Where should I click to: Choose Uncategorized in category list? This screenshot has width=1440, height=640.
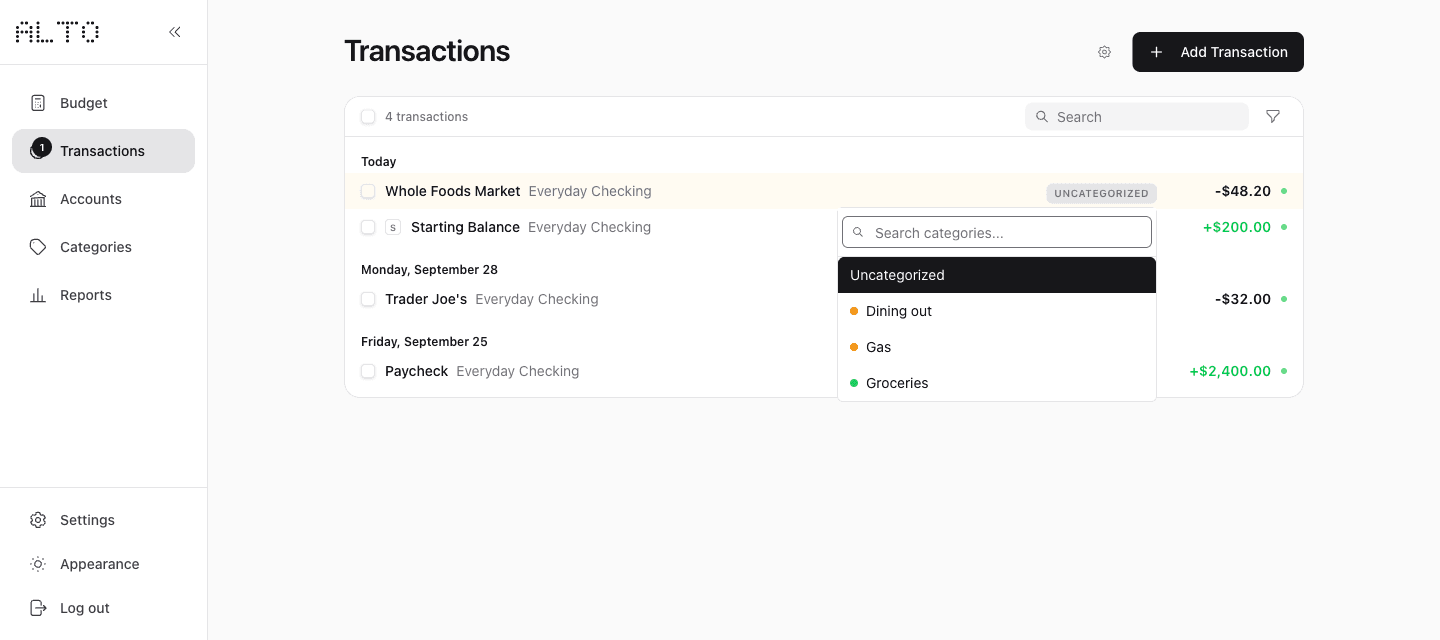(997, 275)
